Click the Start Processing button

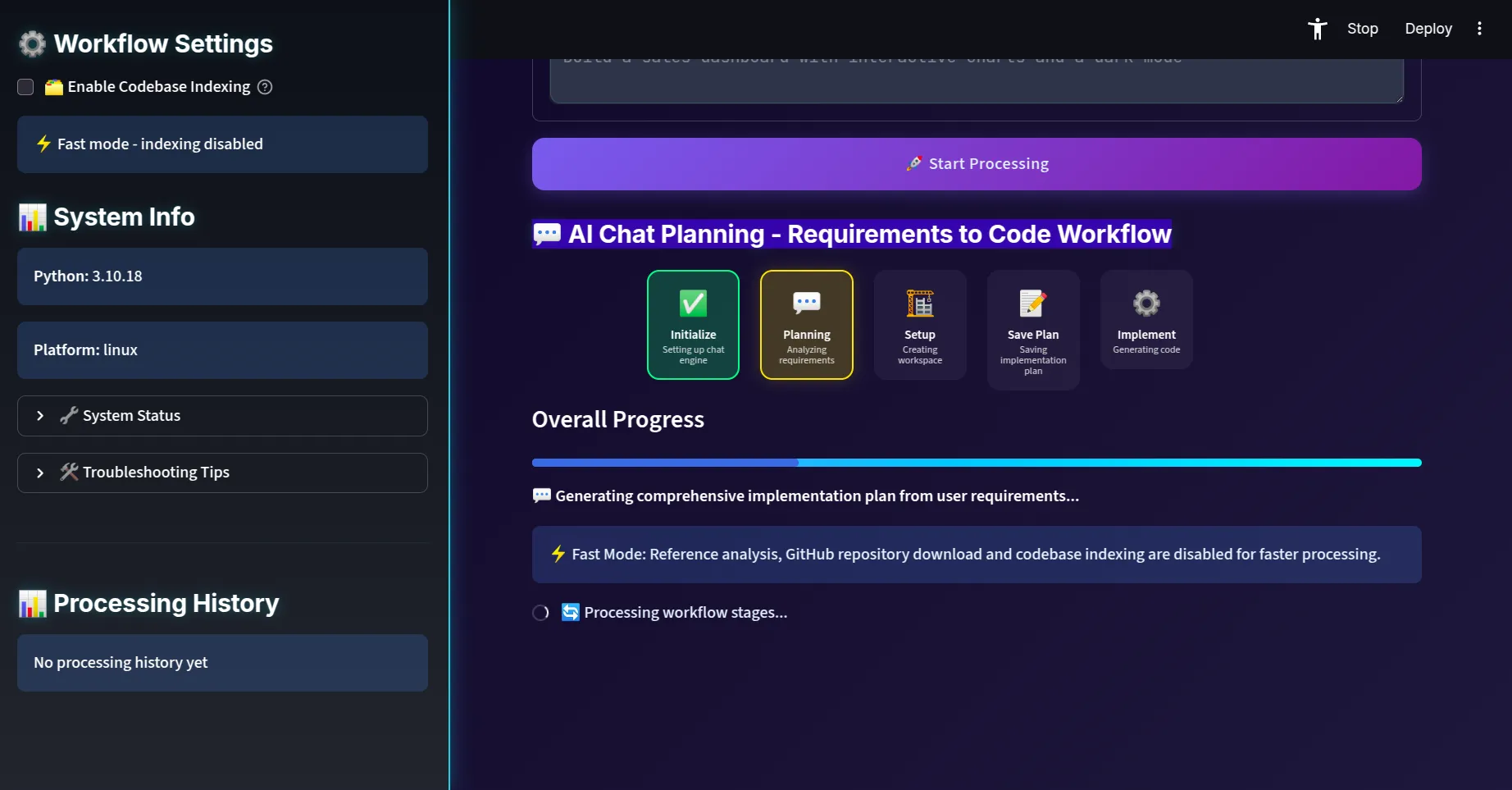click(x=977, y=163)
